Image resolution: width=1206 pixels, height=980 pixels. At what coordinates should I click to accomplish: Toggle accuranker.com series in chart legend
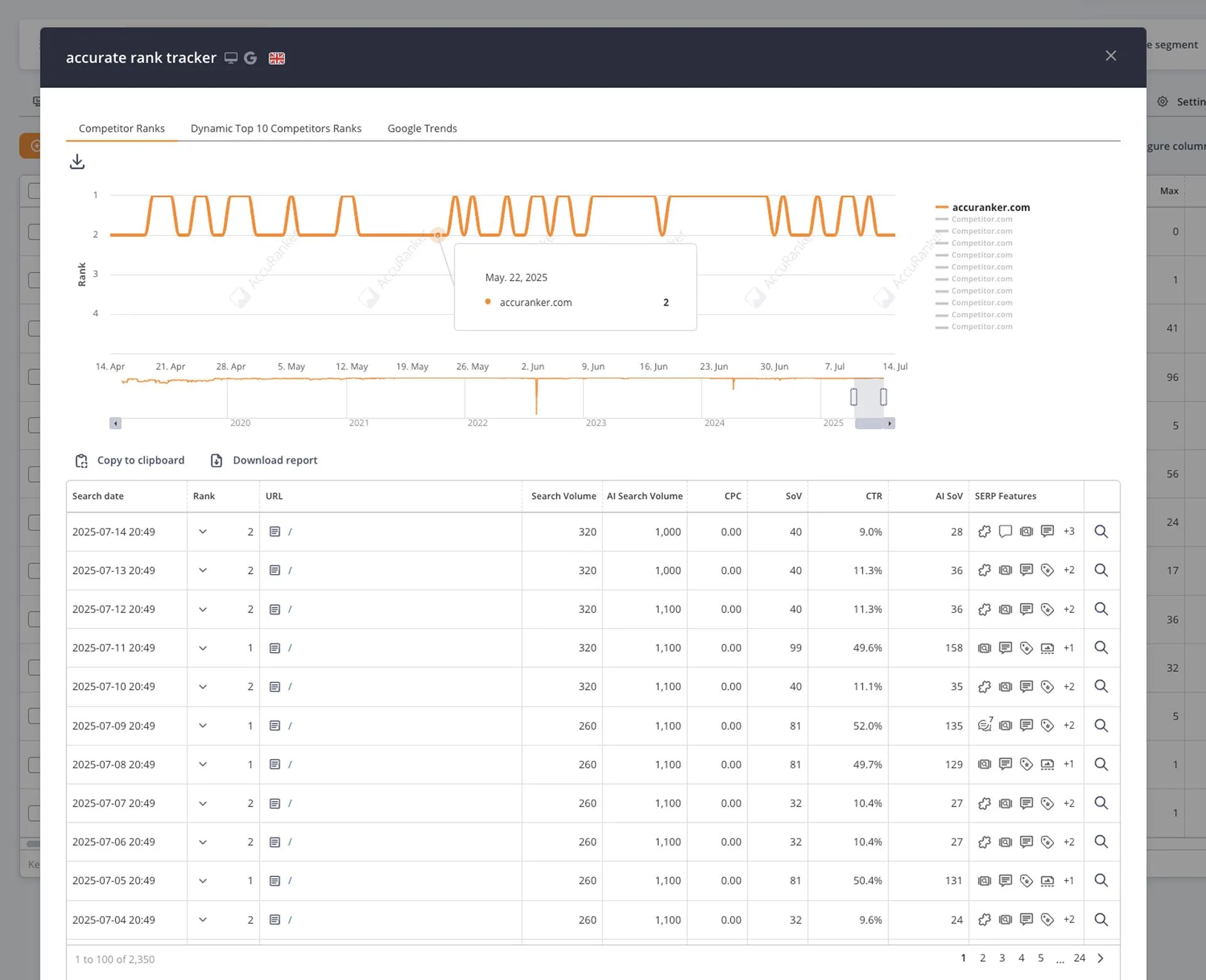pyautogui.click(x=990, y=207)
